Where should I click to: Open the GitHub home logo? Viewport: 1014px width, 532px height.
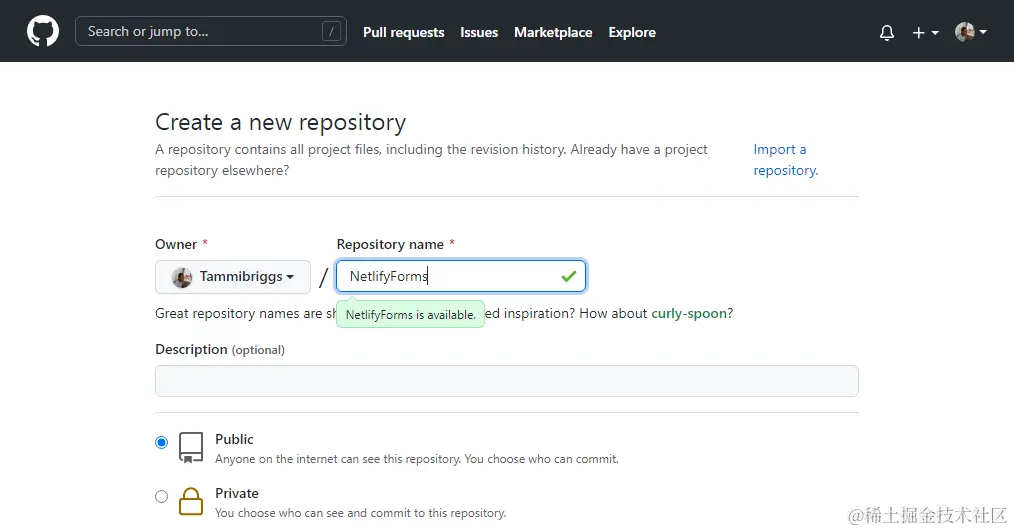(x=43, y=31)
